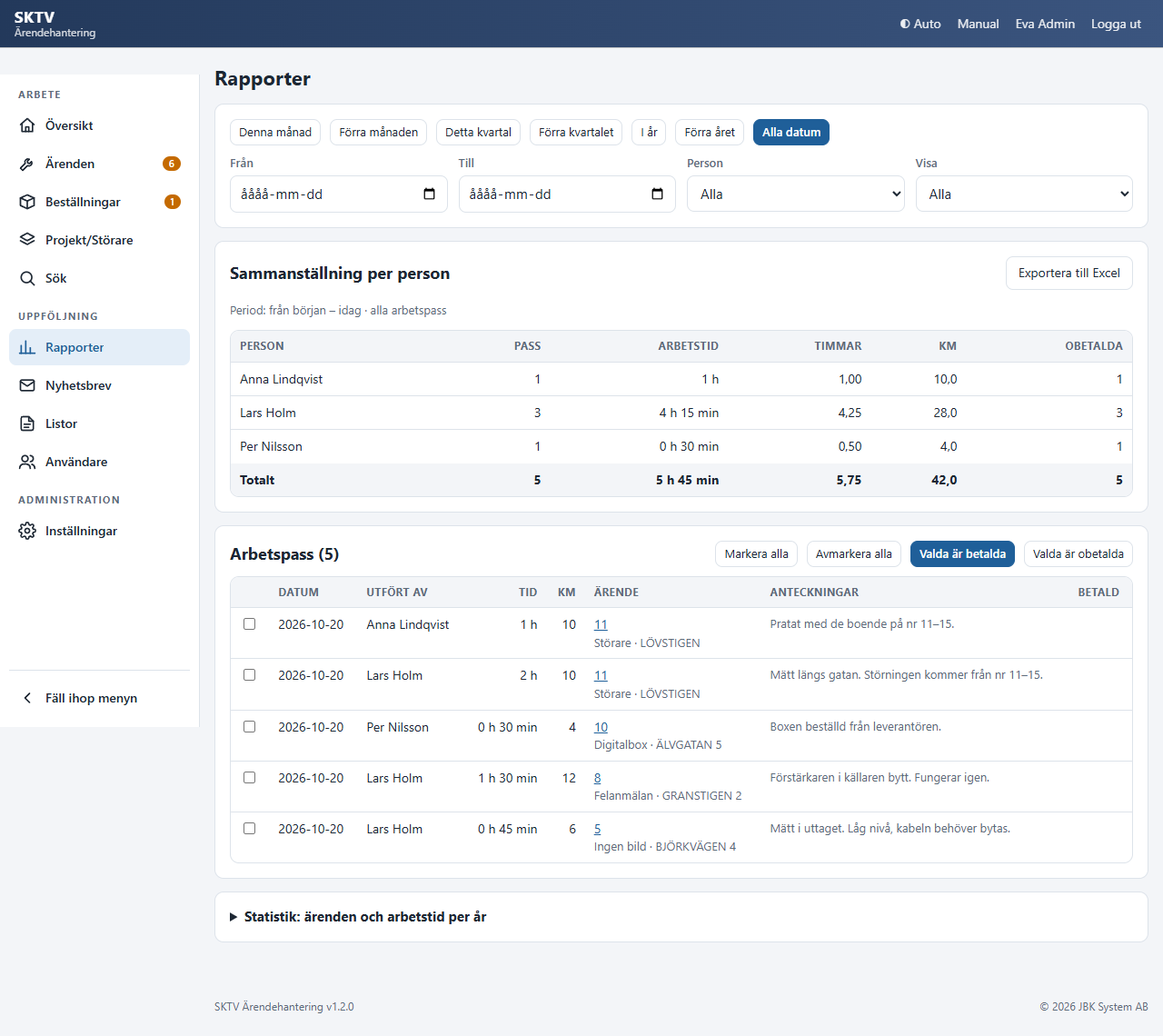The width and height of the screenshot is (1163, 1036).
Task: Open the Manual link in the header
Action: (978, 24)
